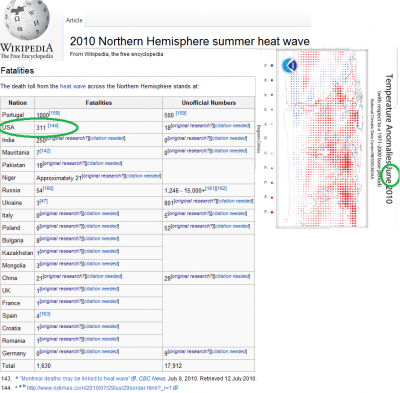Viewport: 400px width, 393px height.
Task: Open reference 159 beside Portugal unofficial number
Action: [x=181, y=113]
